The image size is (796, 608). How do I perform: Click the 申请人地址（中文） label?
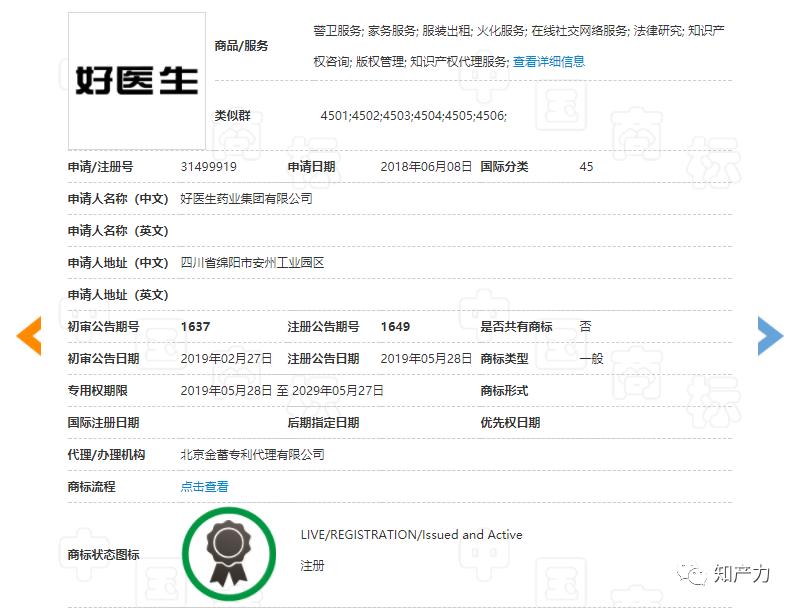[118, 263]
